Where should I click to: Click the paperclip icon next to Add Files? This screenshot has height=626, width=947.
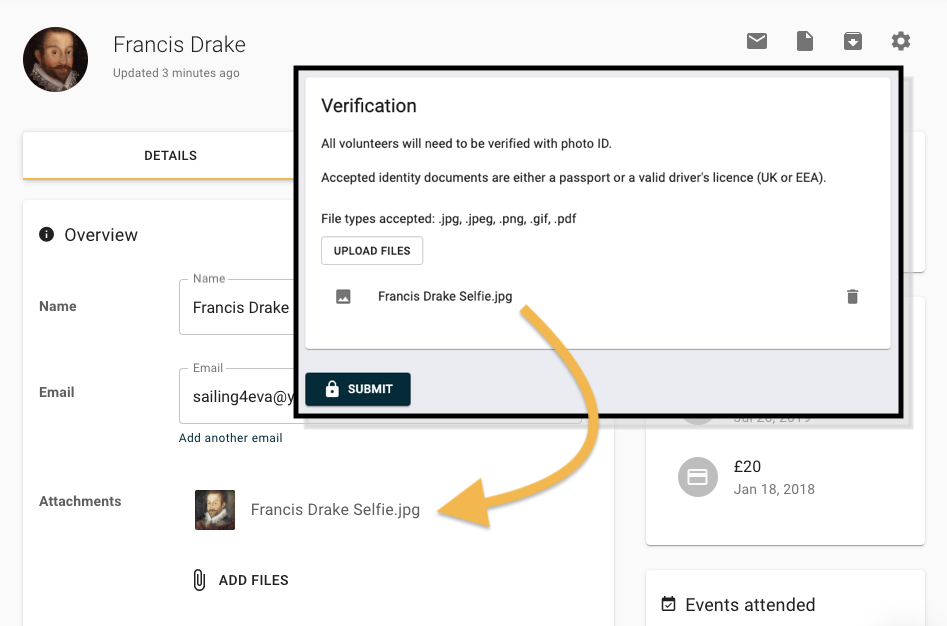199,580
